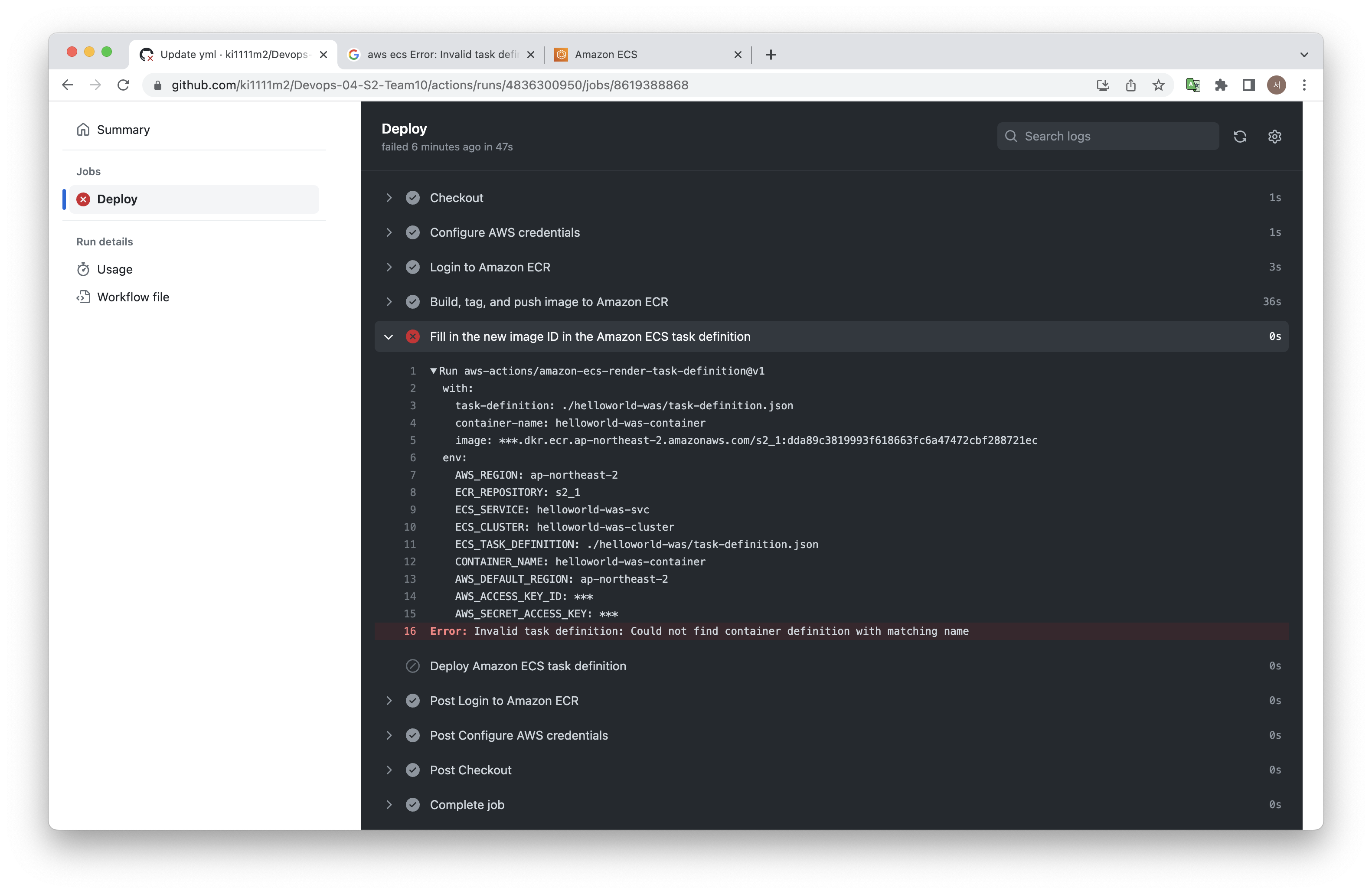
Task: Click inside the Search logs field
Action: click(1107, 137)
